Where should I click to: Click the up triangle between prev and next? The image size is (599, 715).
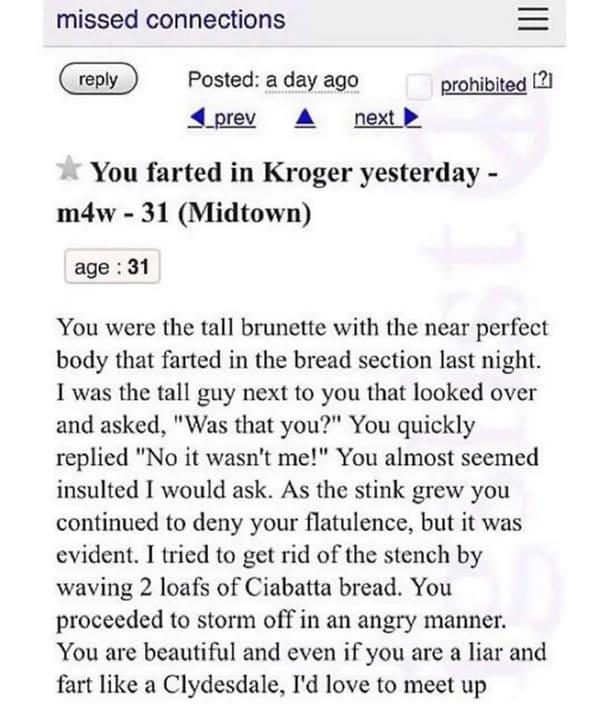pos(305,119)
